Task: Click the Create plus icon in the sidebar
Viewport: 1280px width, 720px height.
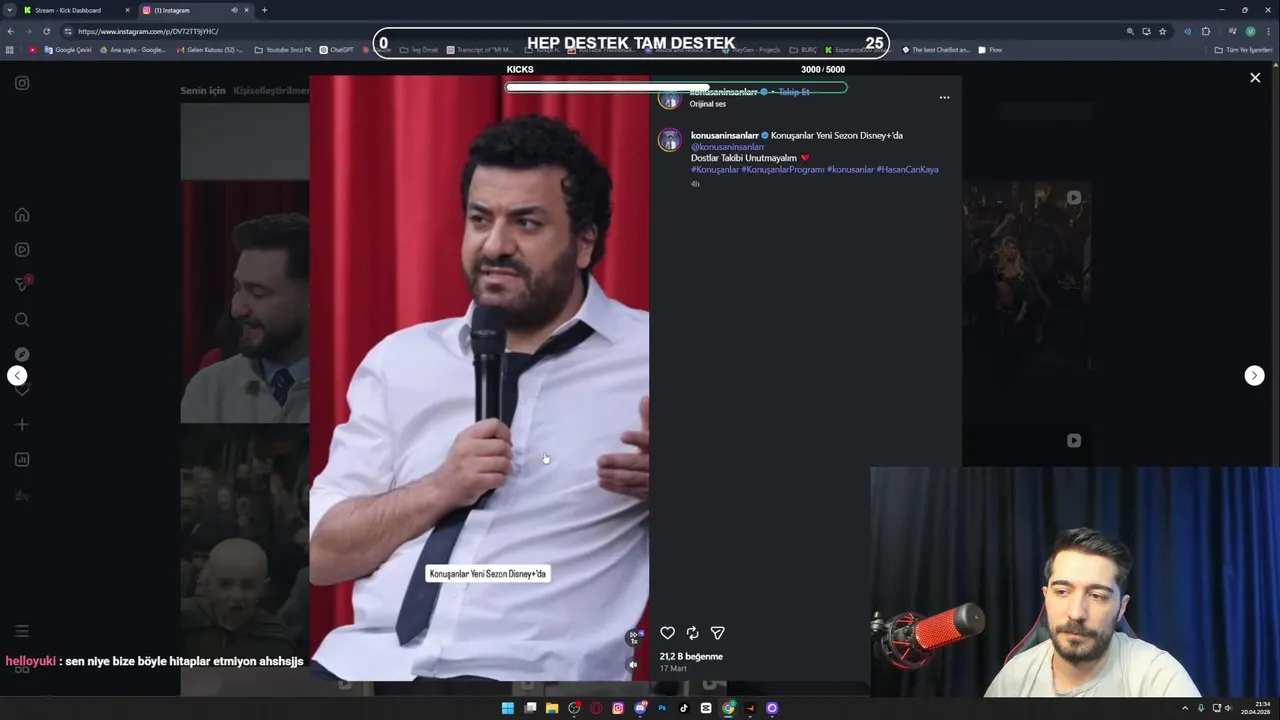Action: tap(22, 425)
